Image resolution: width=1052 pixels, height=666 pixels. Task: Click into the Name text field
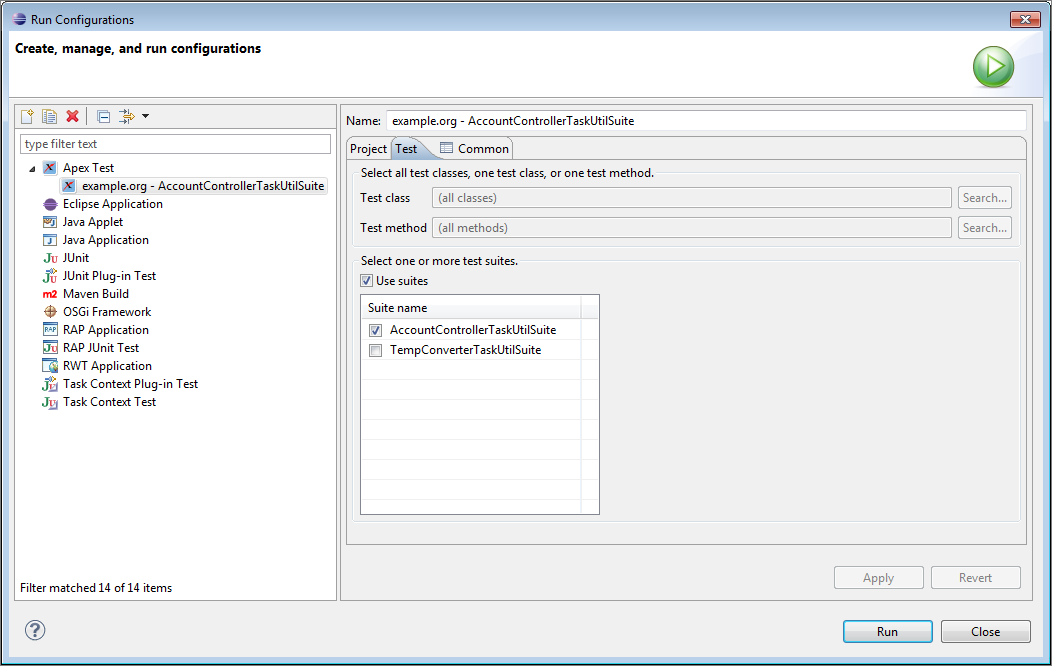coord(706,121)
